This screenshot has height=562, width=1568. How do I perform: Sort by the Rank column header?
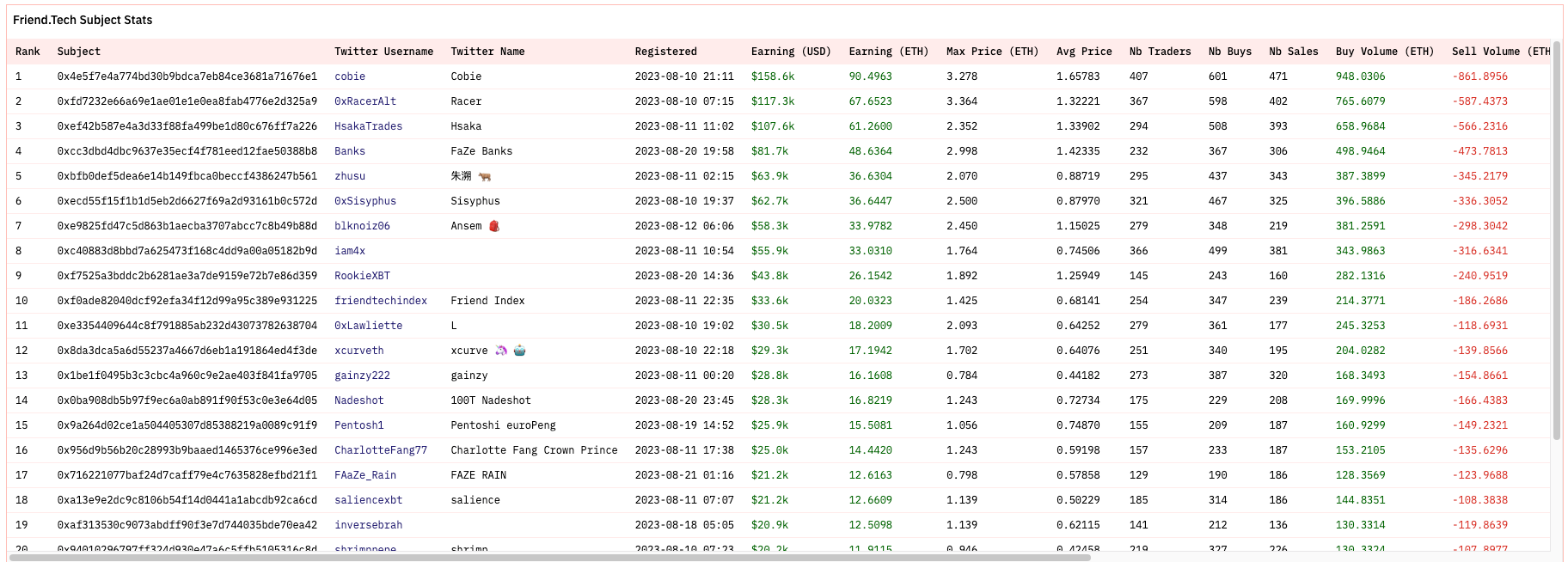point(28,52)
